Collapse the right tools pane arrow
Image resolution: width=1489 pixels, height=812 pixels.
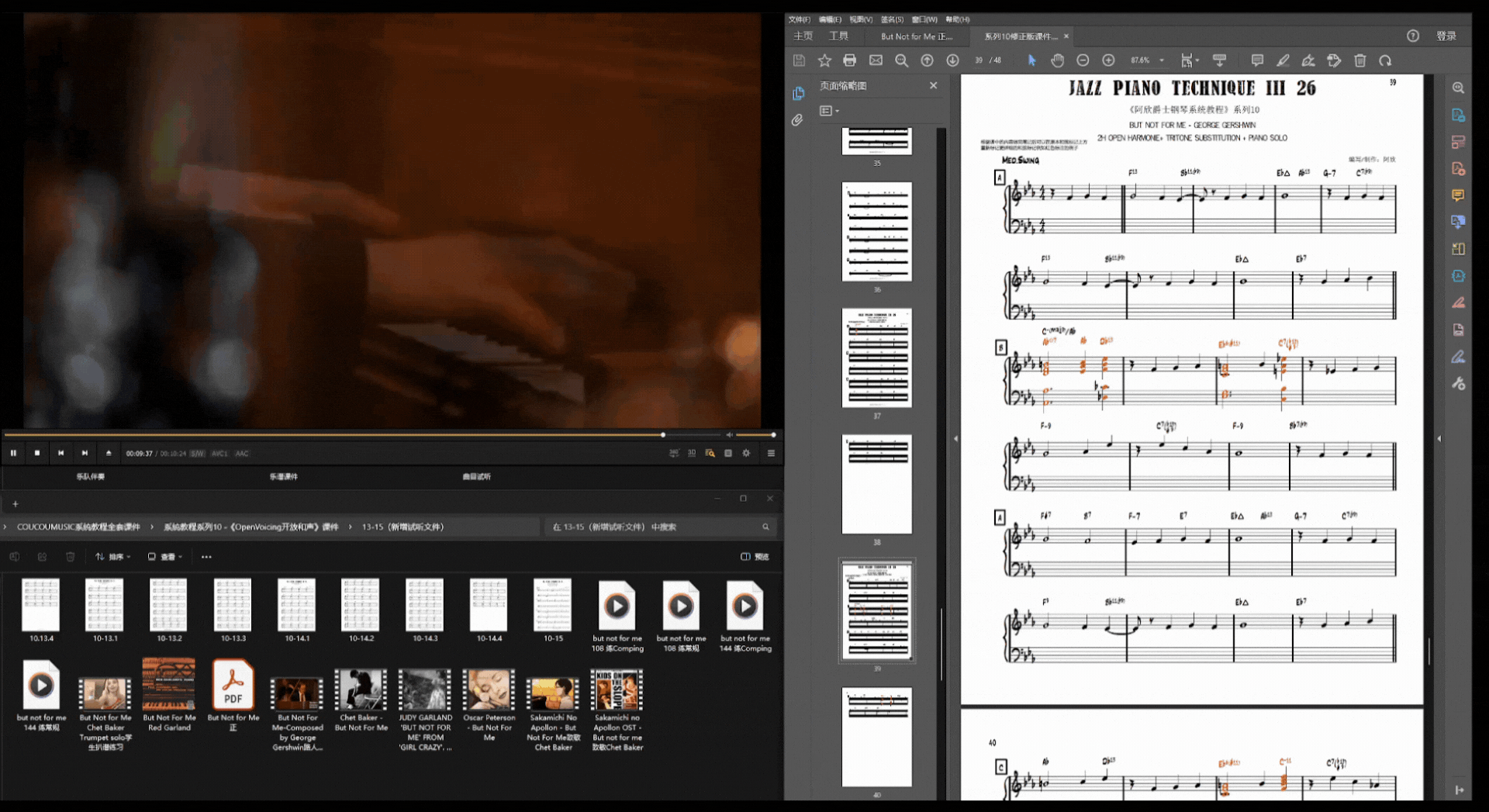coord(1439,439)
